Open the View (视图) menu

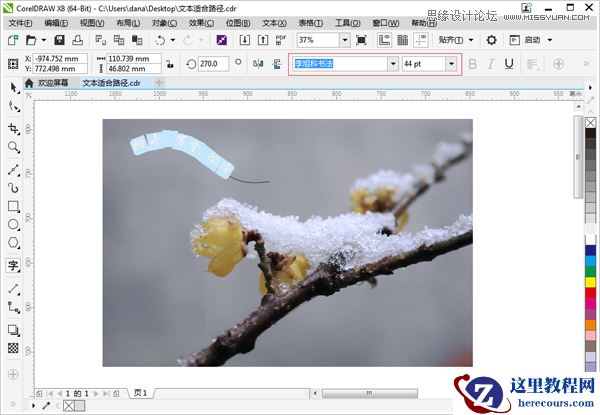tap(92, 23)
